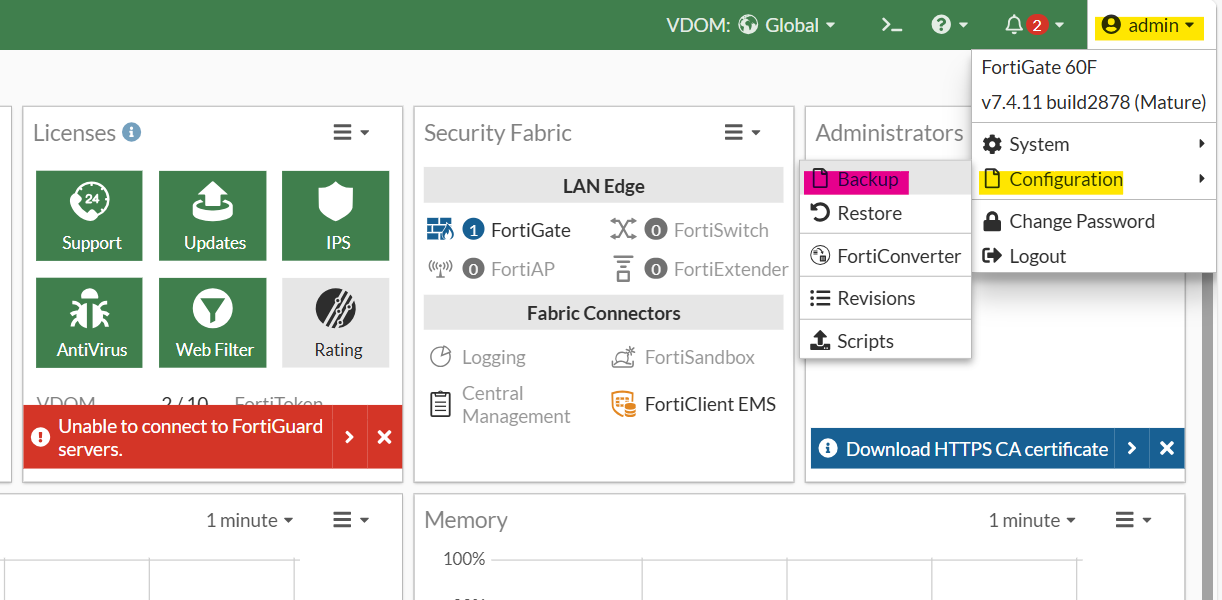Click the Unable to connect to FortiGuard message
Screen dimensions: 1222x600
point(190,437)
